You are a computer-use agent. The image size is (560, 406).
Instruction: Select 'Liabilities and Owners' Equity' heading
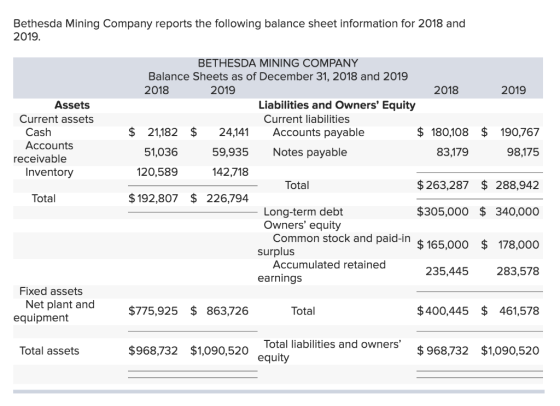pyautogui.click(x=337, y=105)
